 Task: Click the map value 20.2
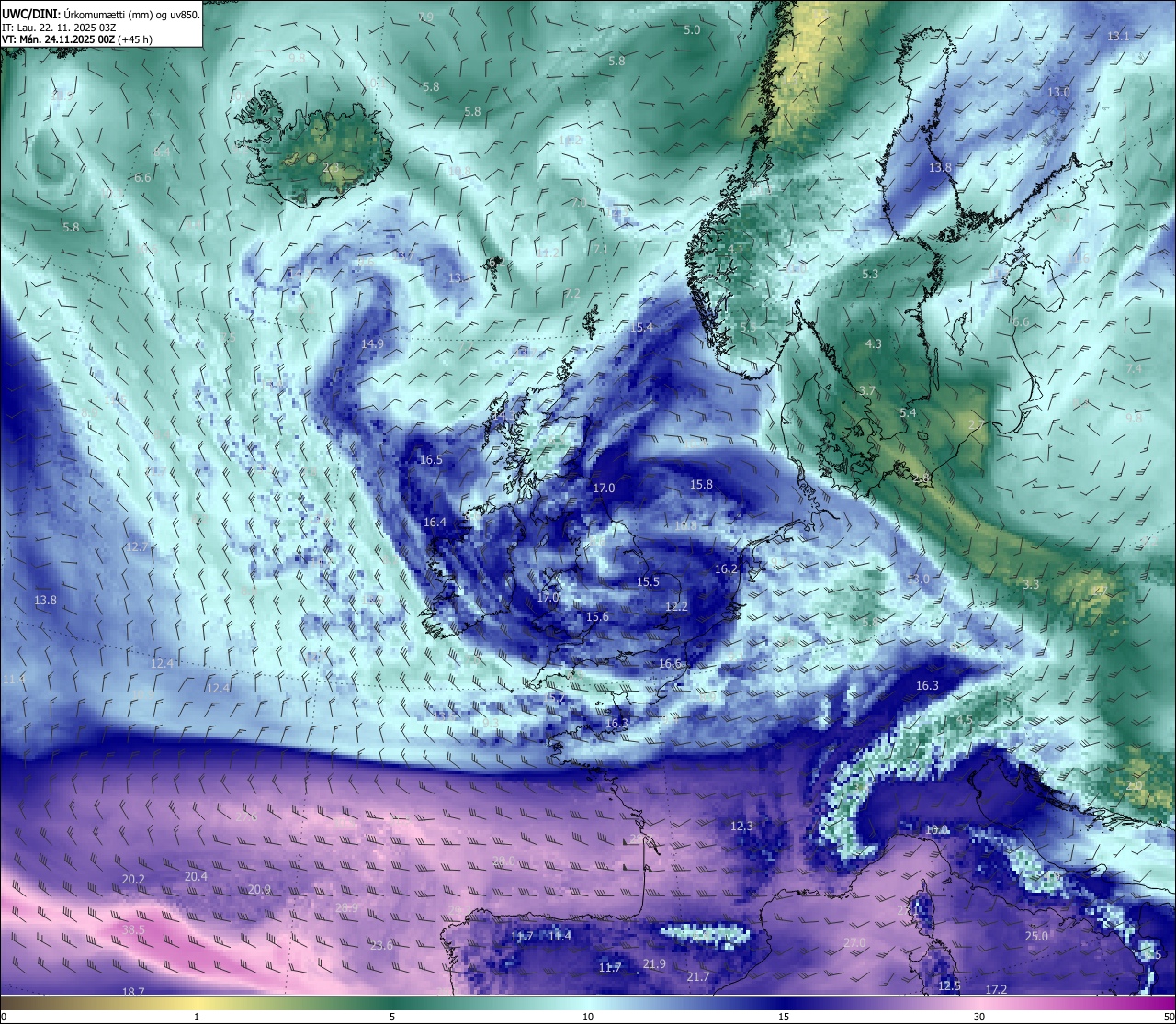133,879
